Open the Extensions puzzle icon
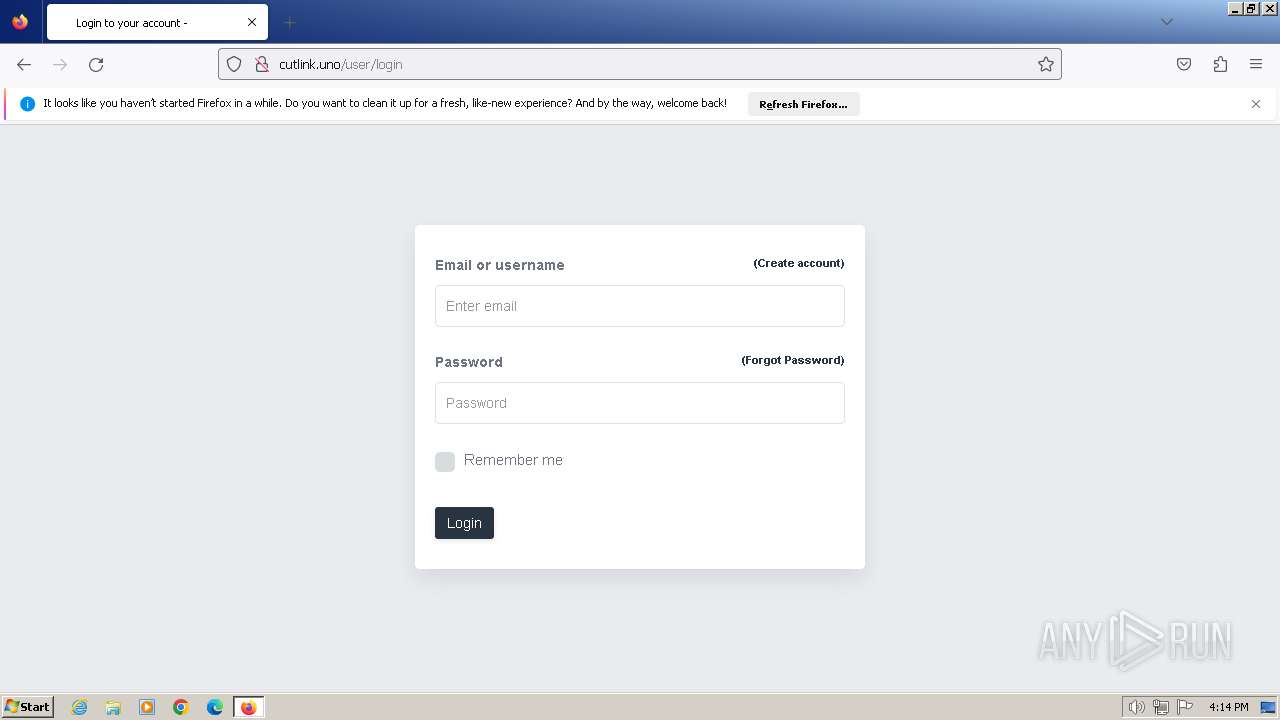This screenshot has width=1280, height=720. 1220,64
